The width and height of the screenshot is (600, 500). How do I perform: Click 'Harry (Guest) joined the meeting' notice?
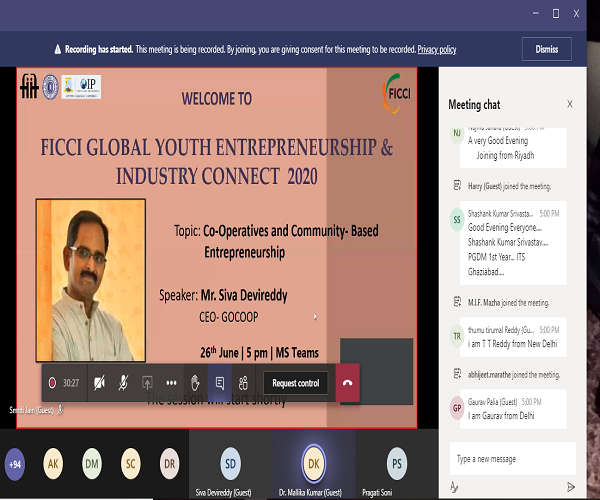pos(509,186)
